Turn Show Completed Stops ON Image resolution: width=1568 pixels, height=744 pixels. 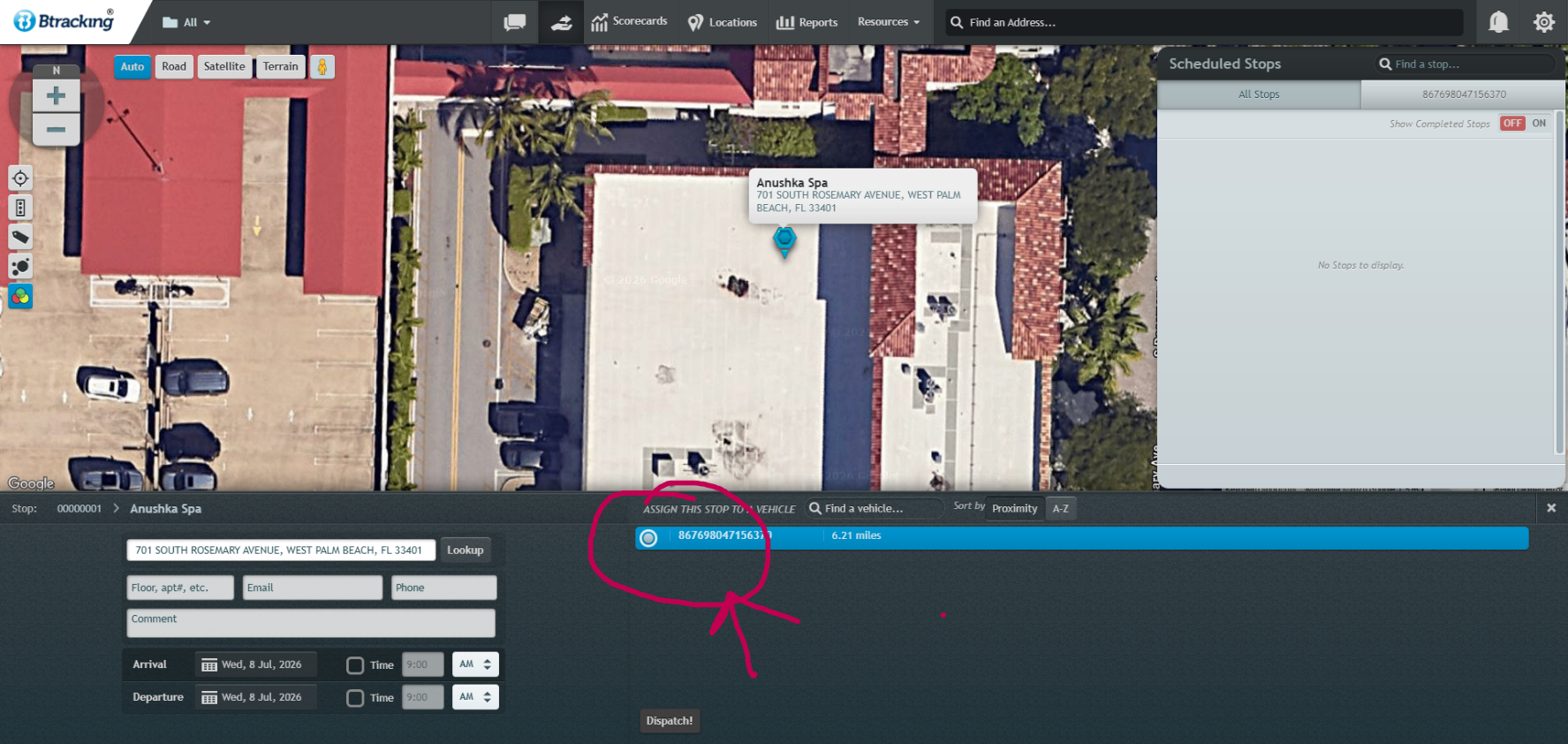(x=1539, y=124)
